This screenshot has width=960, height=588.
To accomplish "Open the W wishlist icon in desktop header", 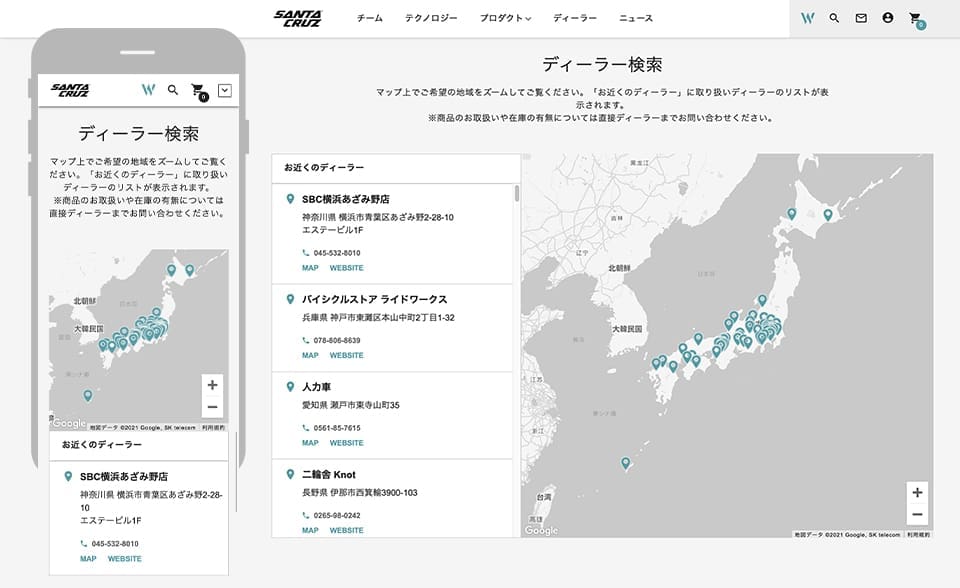I will coord(808,18).
